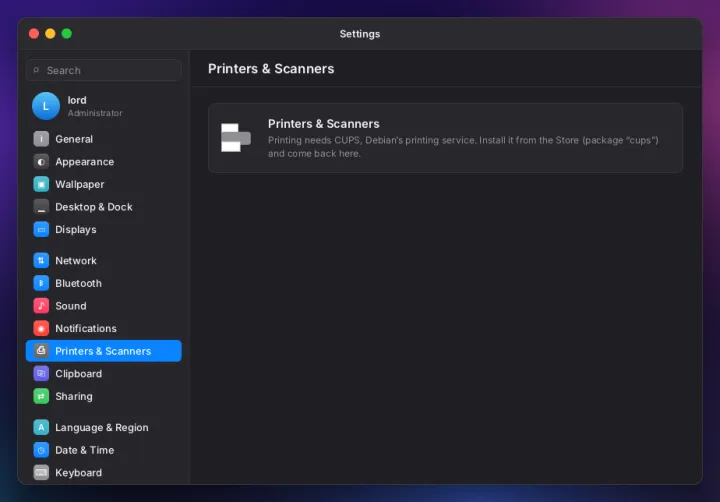Click the Sharing sidebar icon

click(41, 396)
